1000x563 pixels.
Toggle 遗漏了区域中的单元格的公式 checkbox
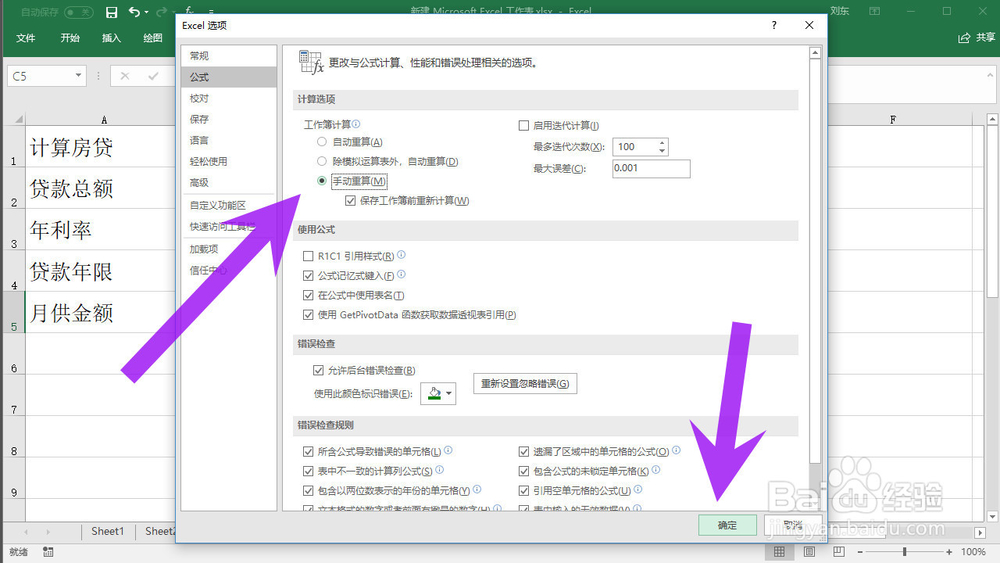524,452
